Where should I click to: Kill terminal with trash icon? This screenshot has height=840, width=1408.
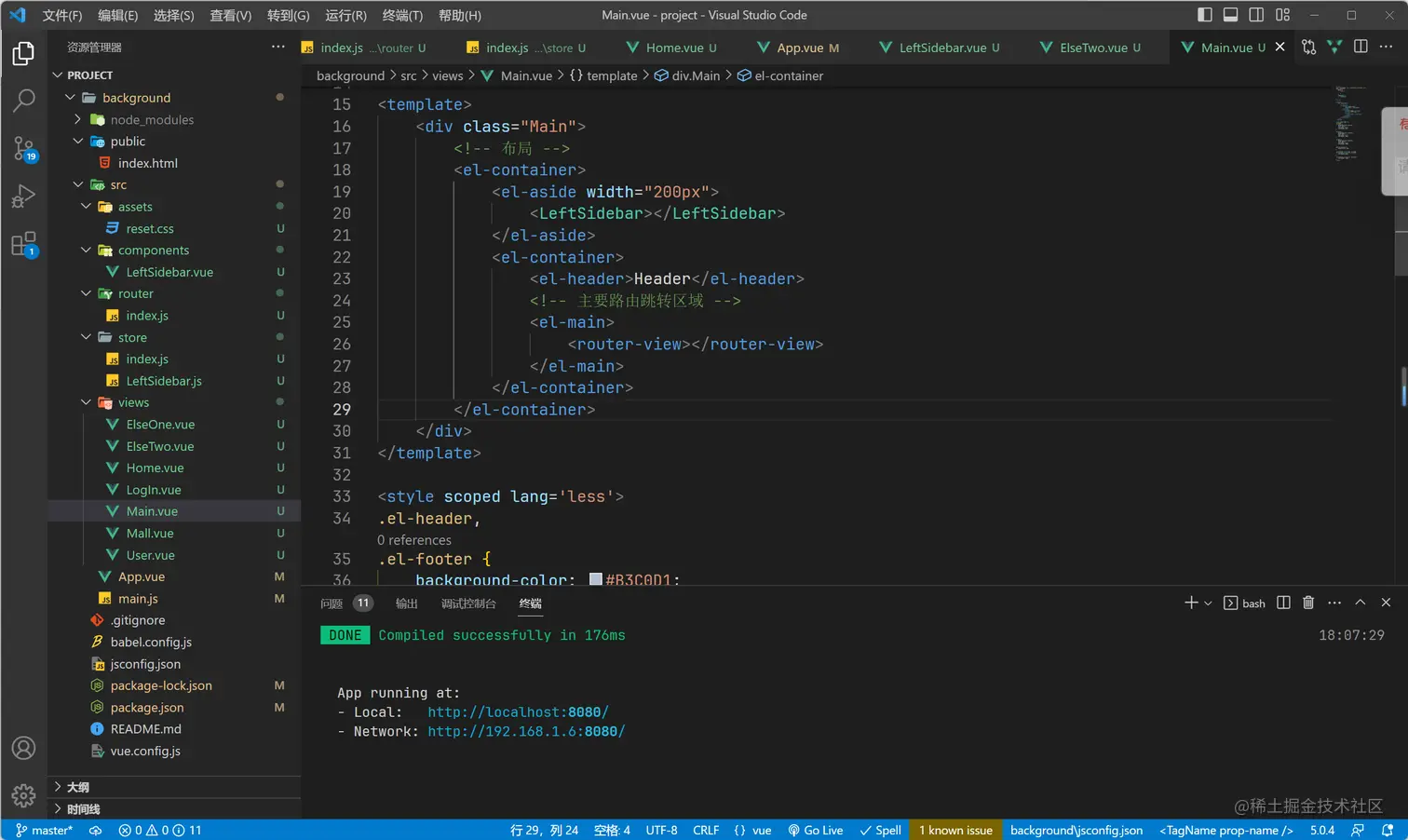click(1308, 603)
